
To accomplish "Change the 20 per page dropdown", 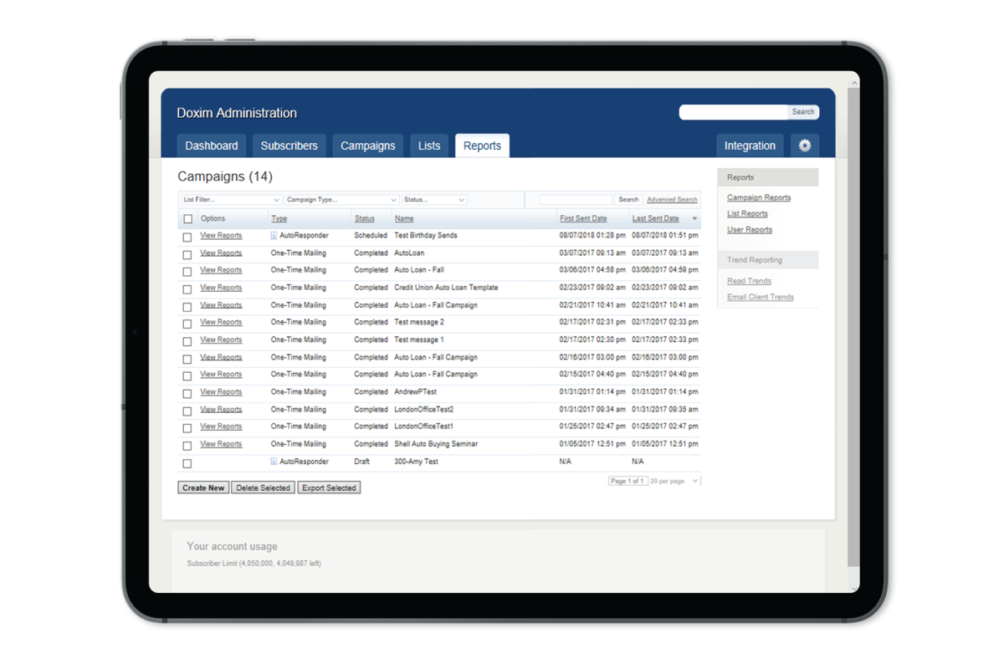I will click(666, 480).
